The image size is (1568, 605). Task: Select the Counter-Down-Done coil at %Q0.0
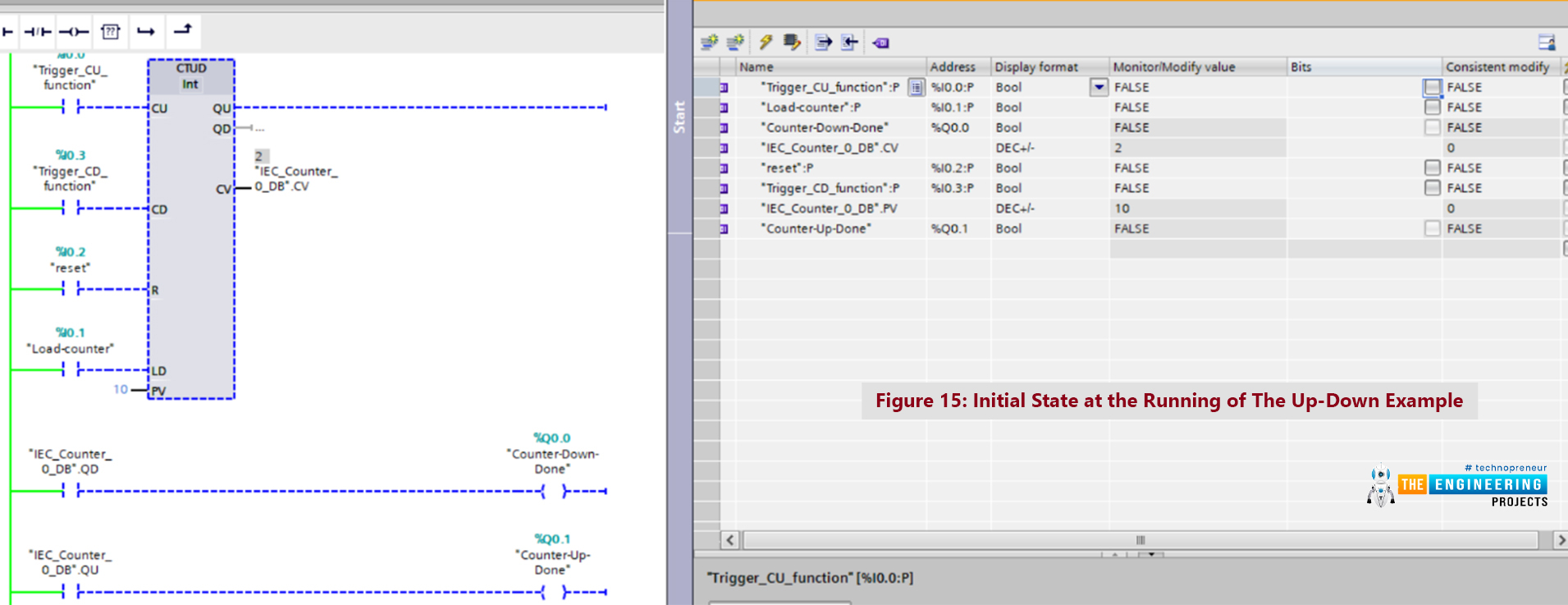553,491
